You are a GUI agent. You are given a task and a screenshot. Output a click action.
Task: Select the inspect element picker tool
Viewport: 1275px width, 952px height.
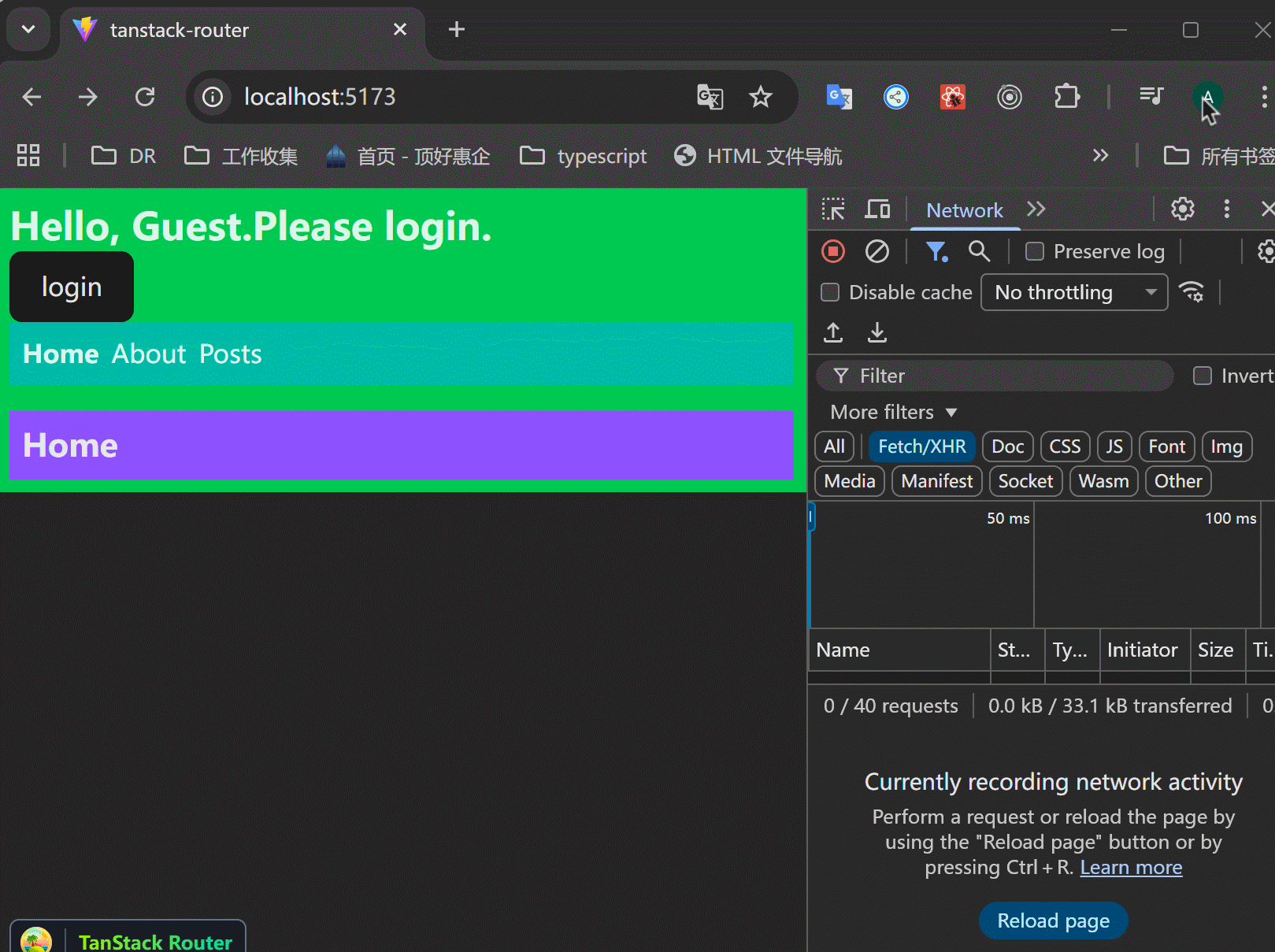[x=833, y=209]
